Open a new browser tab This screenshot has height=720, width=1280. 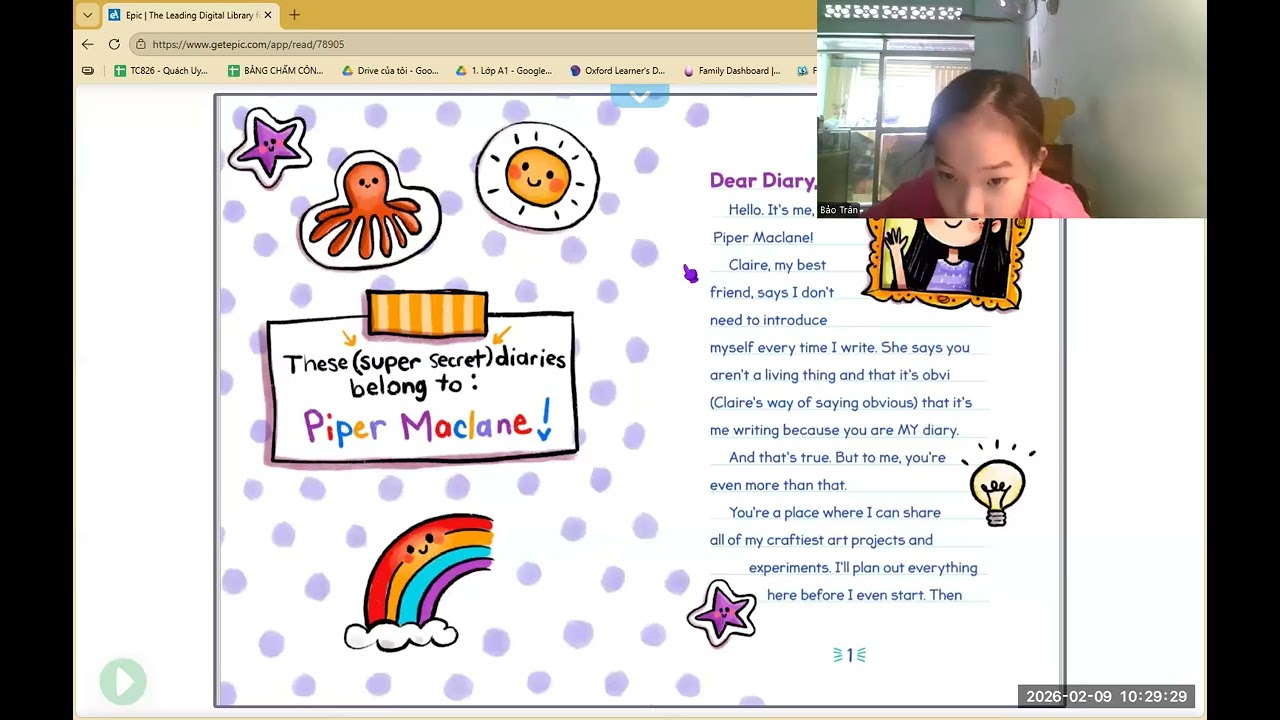tap(294, 15)
